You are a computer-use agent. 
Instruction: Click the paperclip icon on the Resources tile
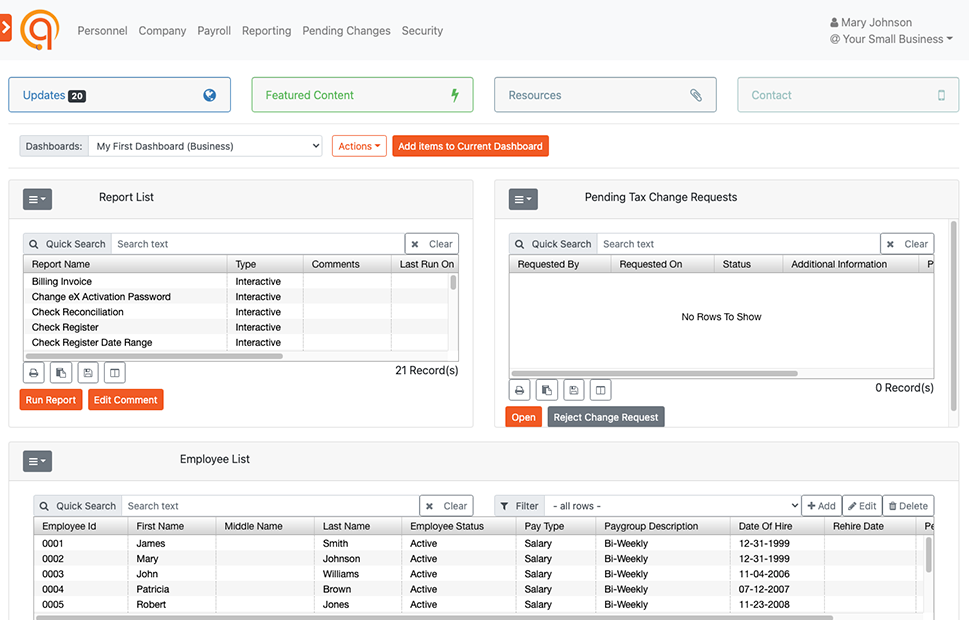pos(697,94)
